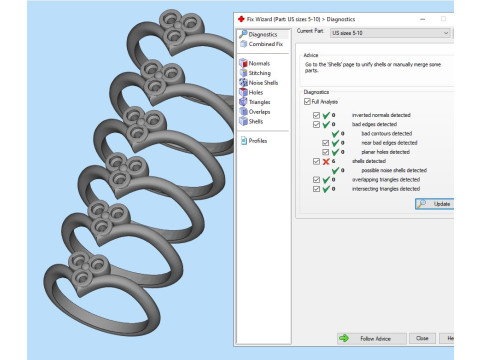
Task: Click the Shells cube icon
Action: (x=243, y=121)
